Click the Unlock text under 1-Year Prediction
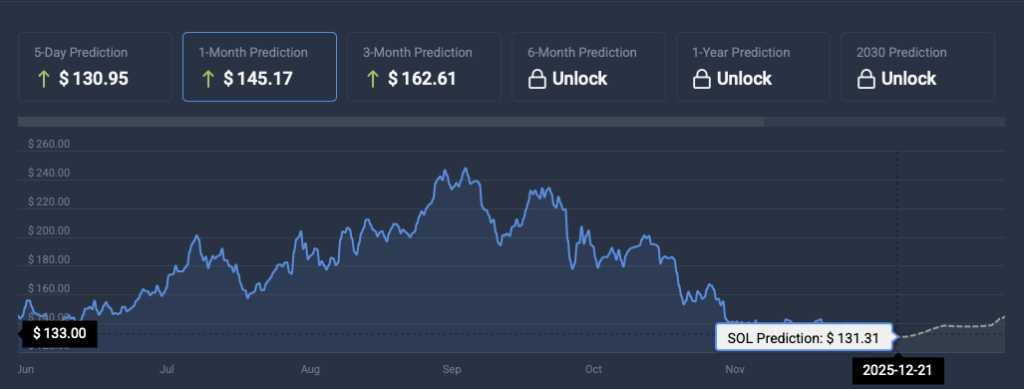 pyautogui.click(x=744, y=79)
